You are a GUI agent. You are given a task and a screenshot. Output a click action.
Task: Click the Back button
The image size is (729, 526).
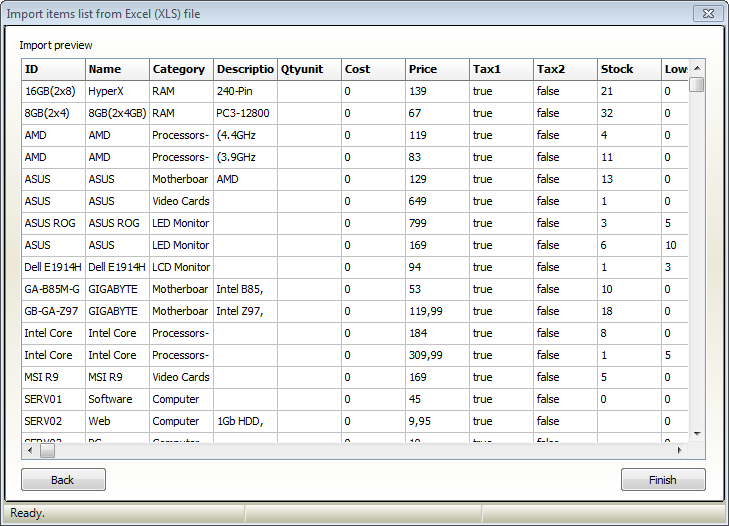tap(63, 479)
